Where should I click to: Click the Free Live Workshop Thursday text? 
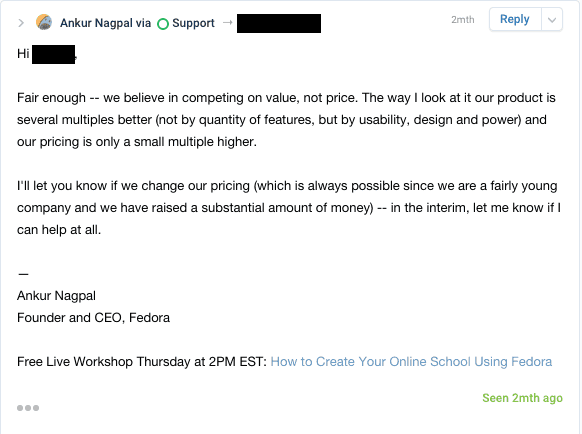(x=142, y=362)
